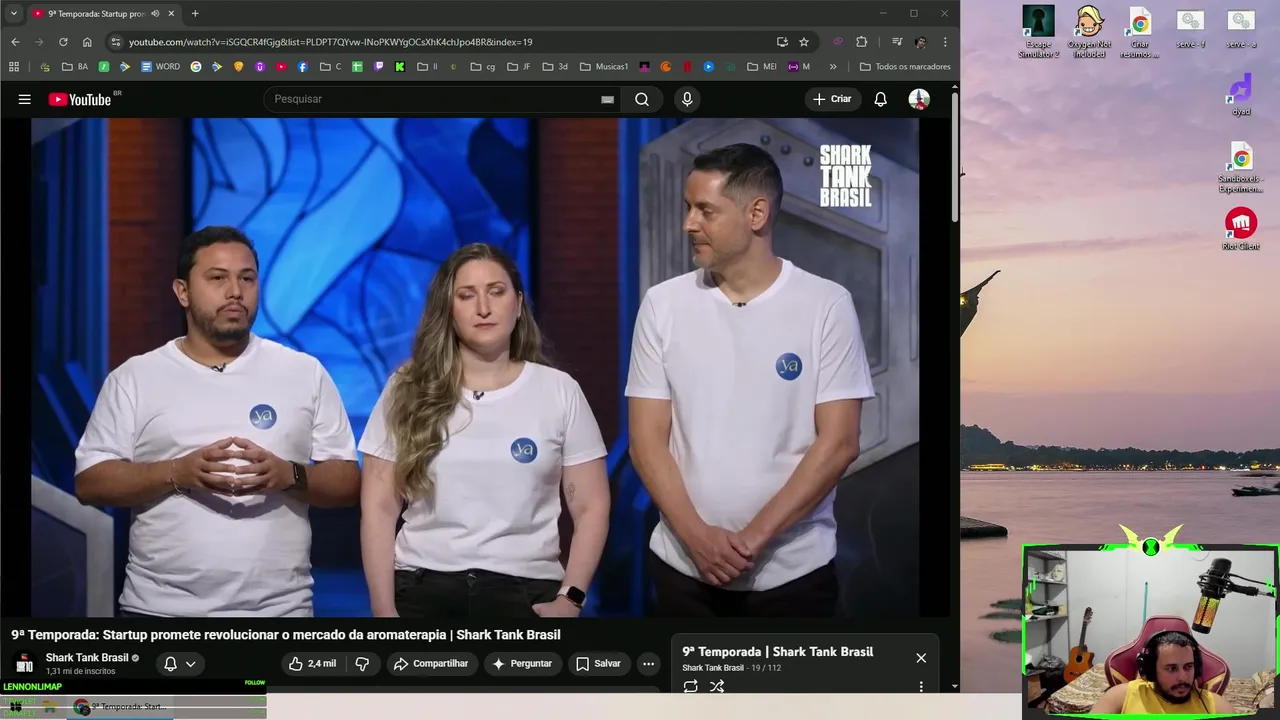The image size is (1280, 720).
Task: Open Chrome extensions puzzle icon
Action: [x=862, y=42]
